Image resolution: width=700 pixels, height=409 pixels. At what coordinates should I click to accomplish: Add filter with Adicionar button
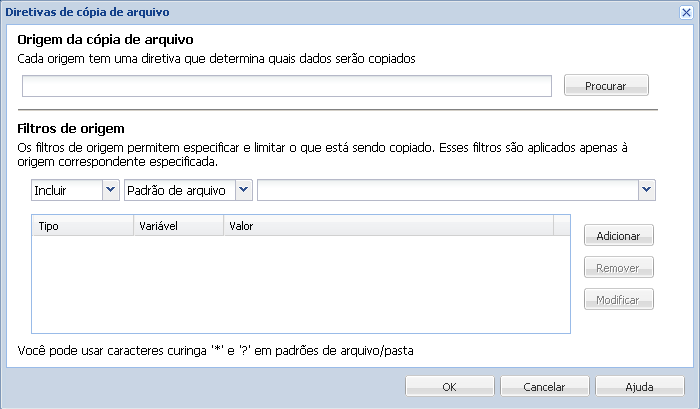click(x=619, y=236)
